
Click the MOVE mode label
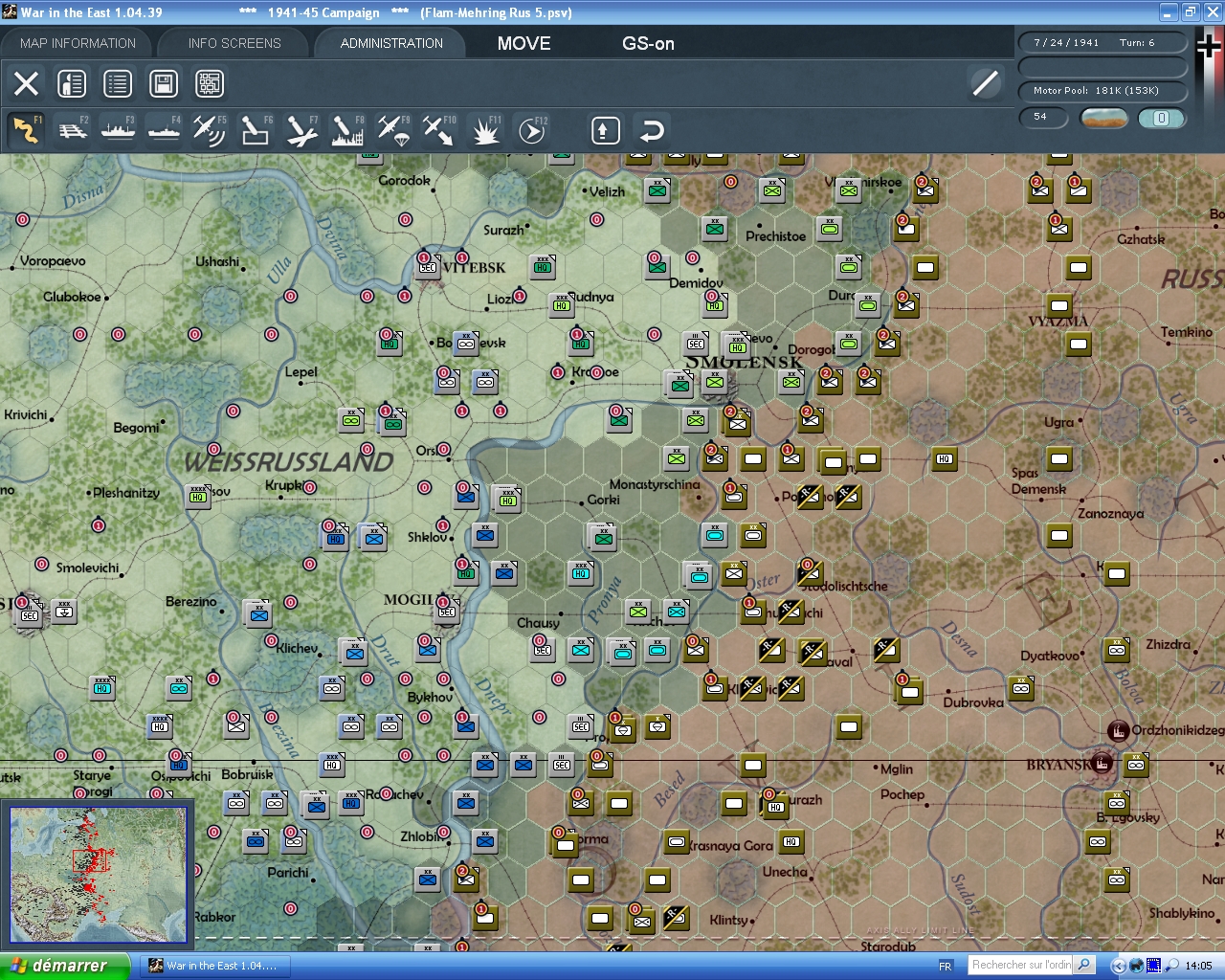point(523,43)
